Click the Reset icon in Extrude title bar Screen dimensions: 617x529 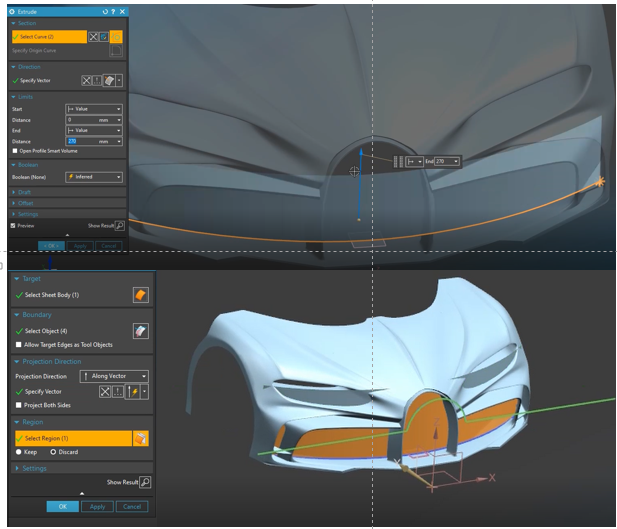point(105,12)
